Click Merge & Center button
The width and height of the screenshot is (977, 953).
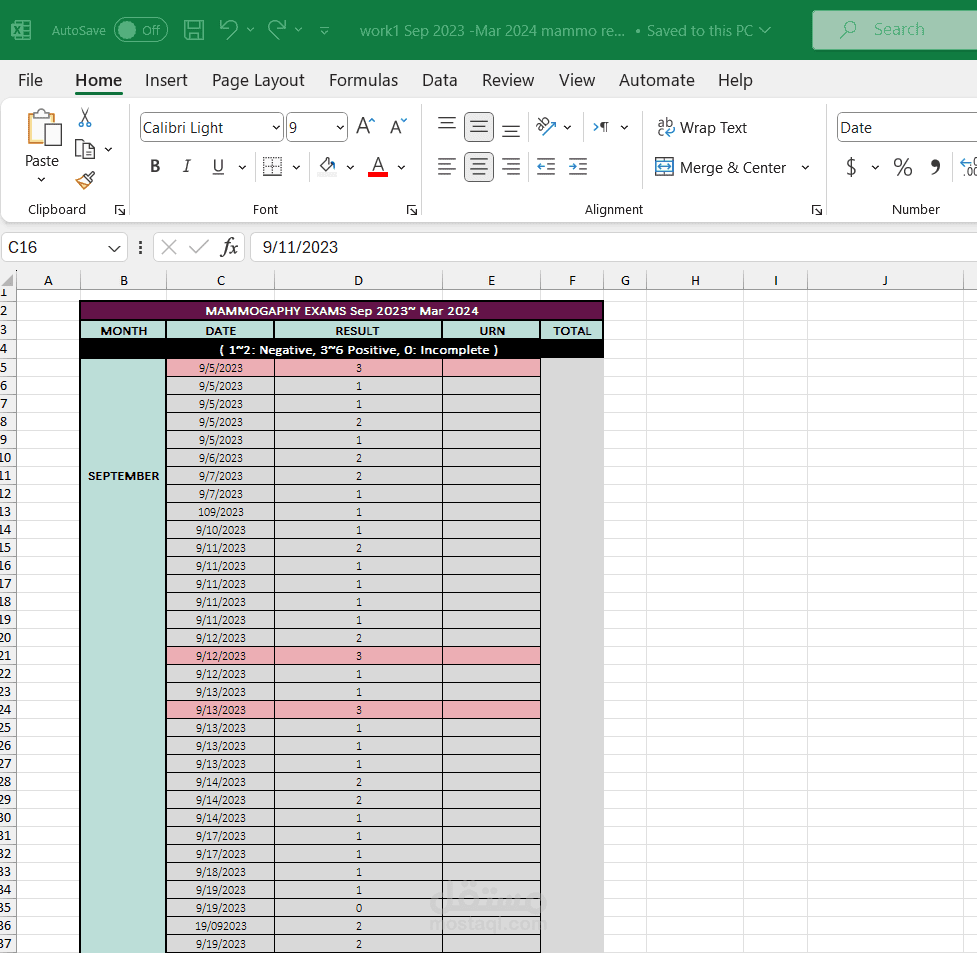[721, 167]
